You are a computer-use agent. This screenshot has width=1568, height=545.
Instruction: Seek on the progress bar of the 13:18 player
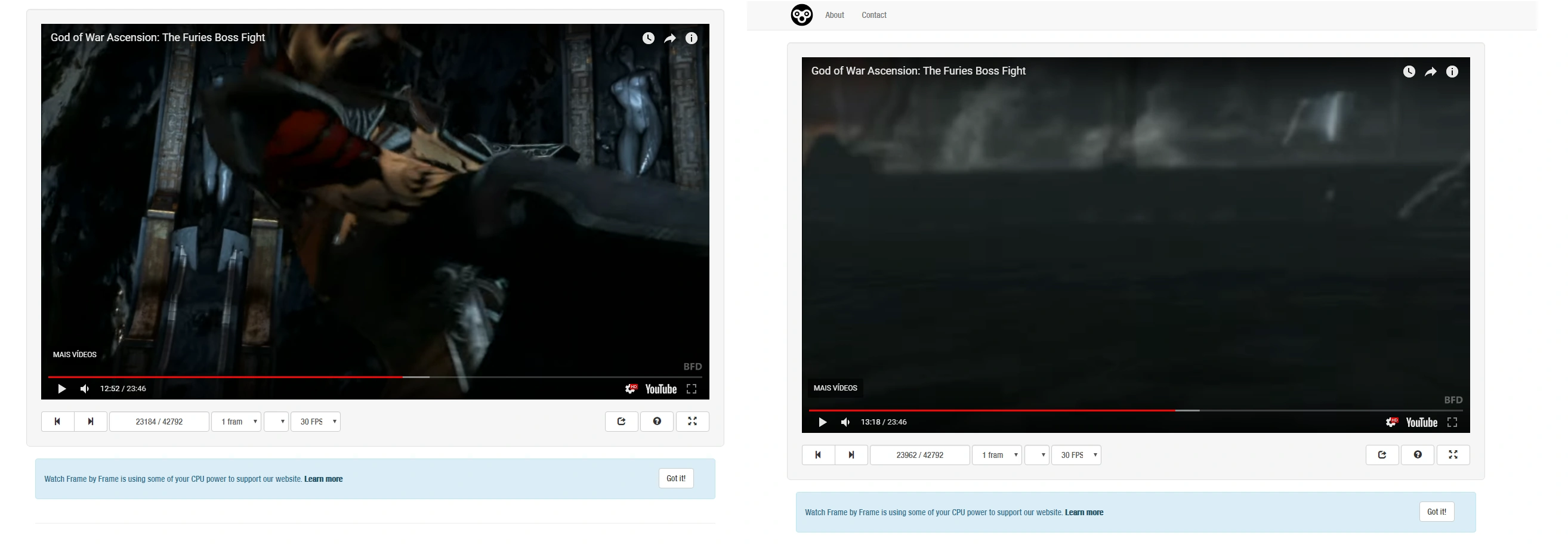[1136, 411]
